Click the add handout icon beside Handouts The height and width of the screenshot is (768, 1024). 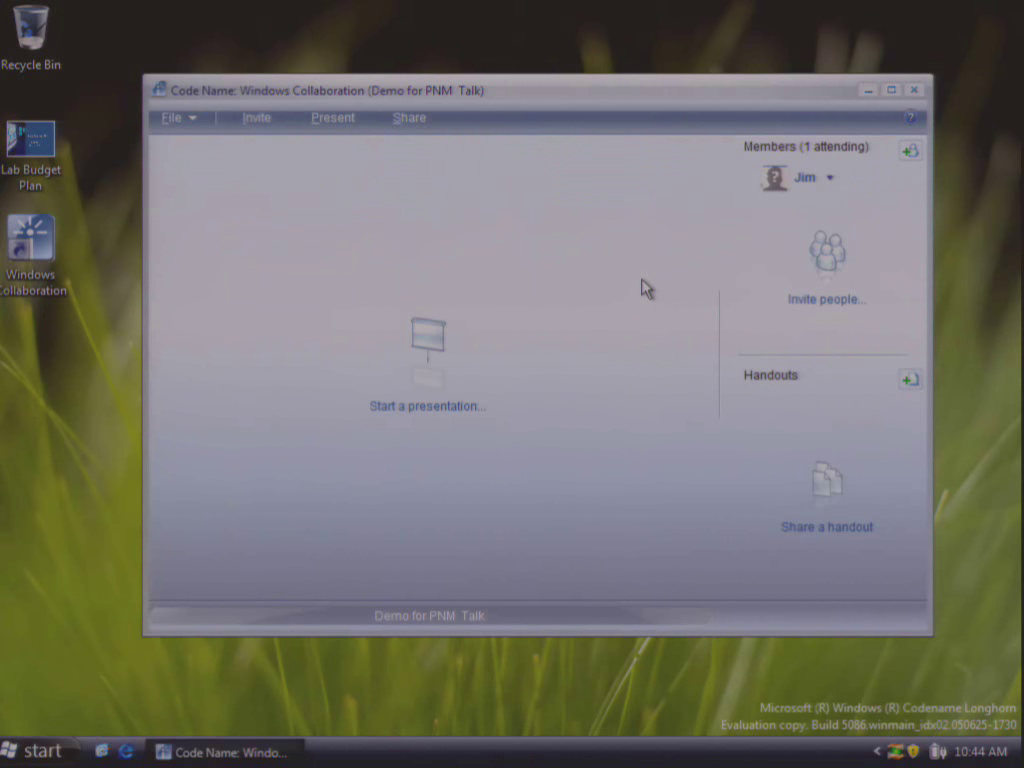tap(910, 379)
